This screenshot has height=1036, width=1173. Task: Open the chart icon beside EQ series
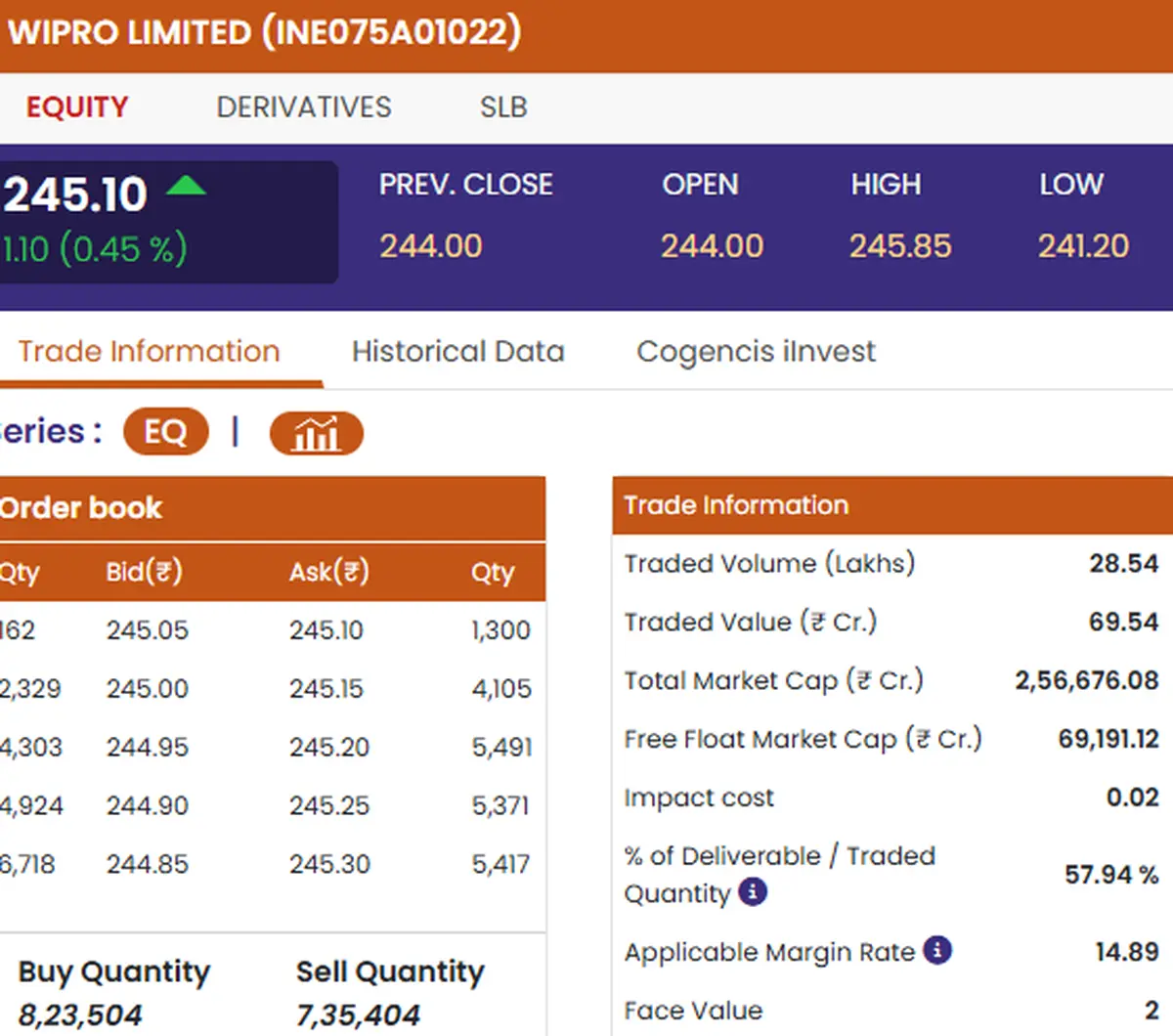pyautogui.click(x=316, y=433)
